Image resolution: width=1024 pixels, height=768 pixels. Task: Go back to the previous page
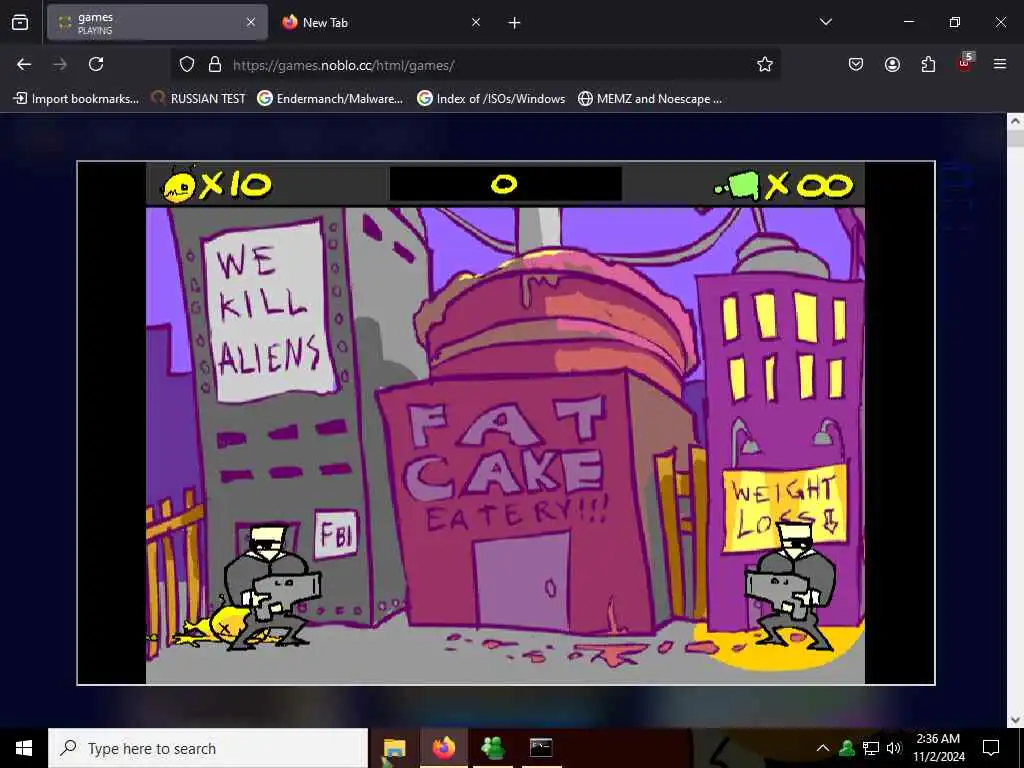click(x=24, y=64)
